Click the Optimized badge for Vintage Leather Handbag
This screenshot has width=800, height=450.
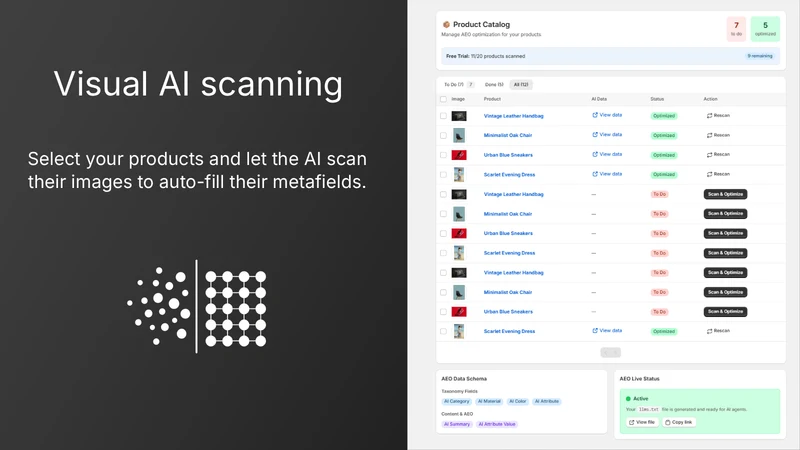pos(664,116)
